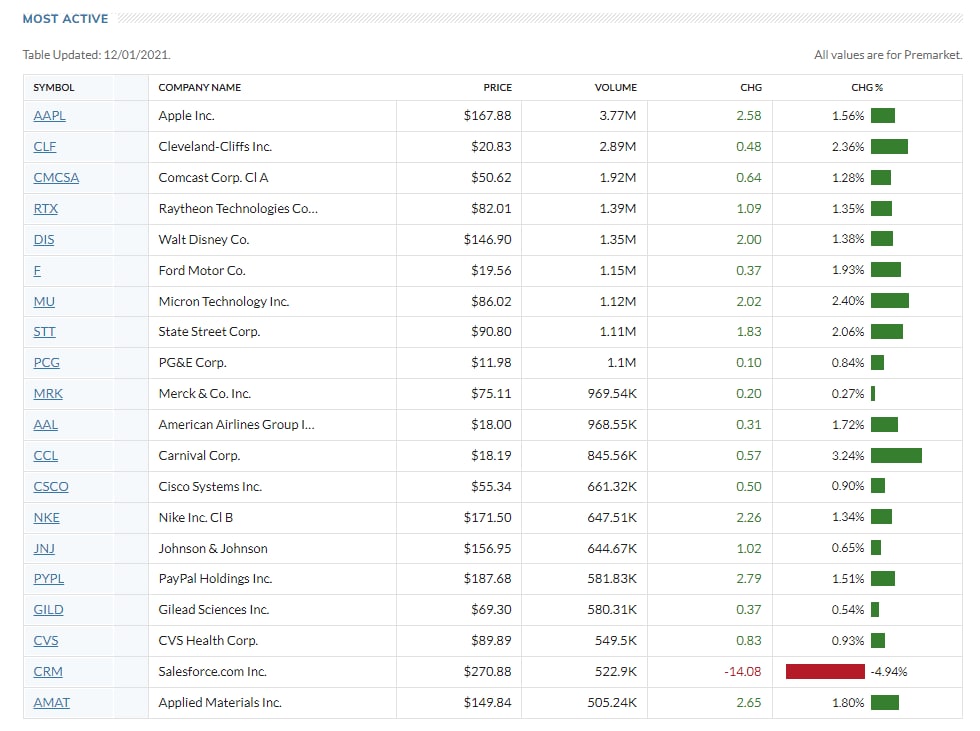The width and height of the screenshot is (980, 731).
Task: Click the Walt Disney Co. cell
Action: point(204,239)
